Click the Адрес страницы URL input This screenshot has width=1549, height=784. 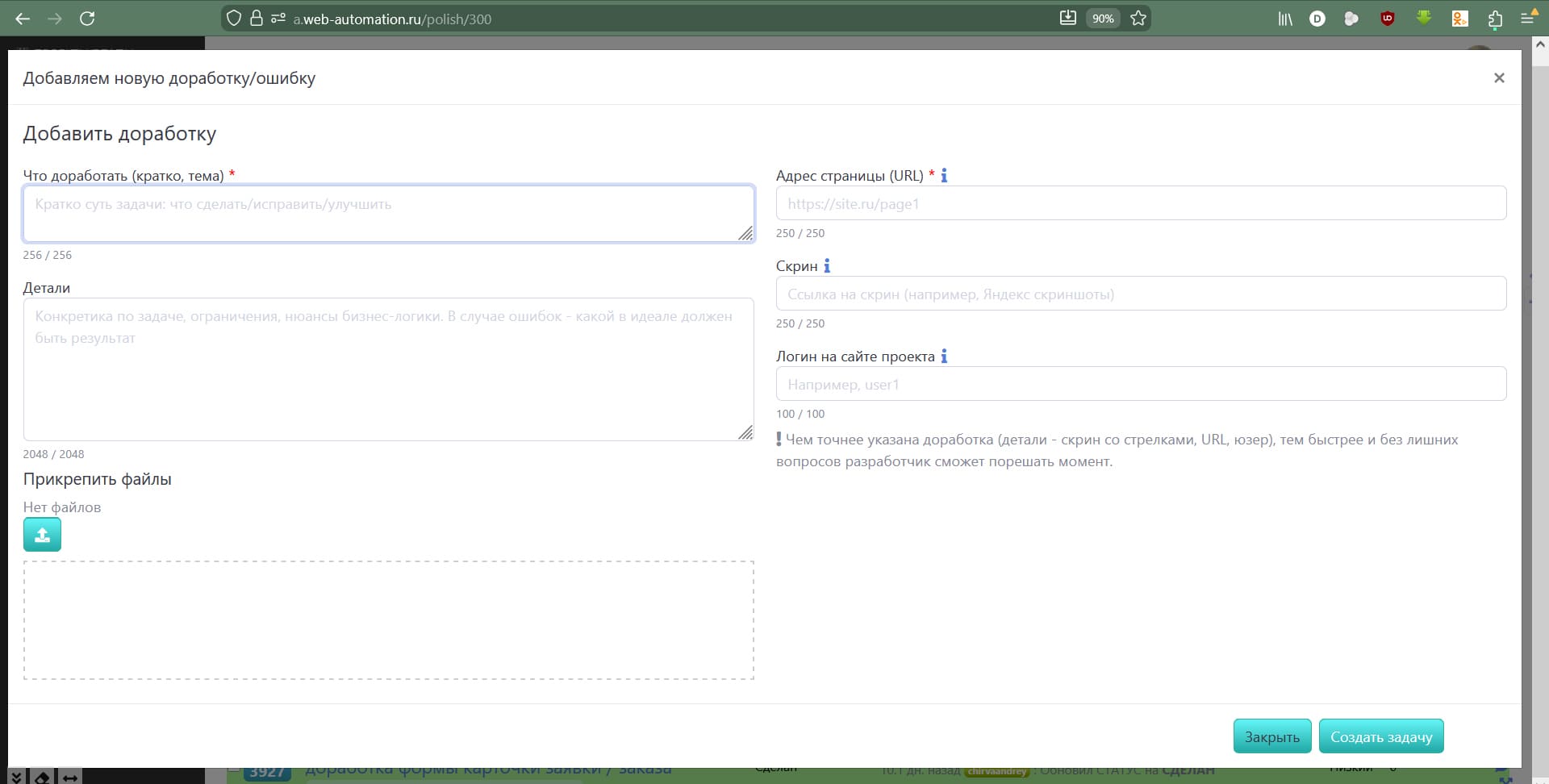1141,203
